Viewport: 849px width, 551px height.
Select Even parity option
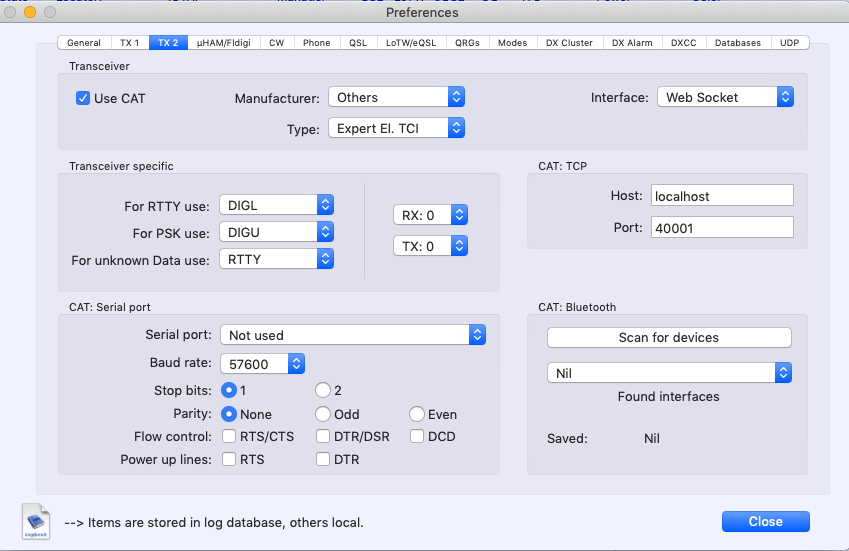pyautogui.click(x=417, y=414)
